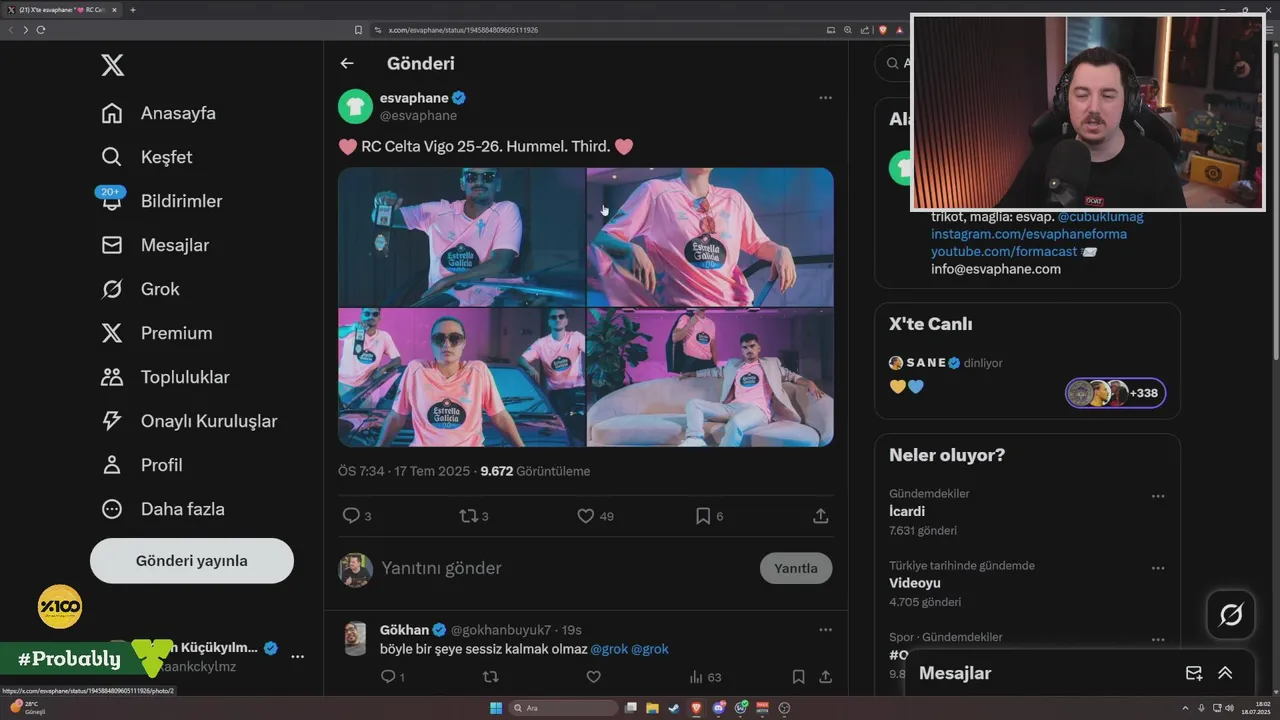
Task: Share Gökhan's comment
Action: click(825, 677)
